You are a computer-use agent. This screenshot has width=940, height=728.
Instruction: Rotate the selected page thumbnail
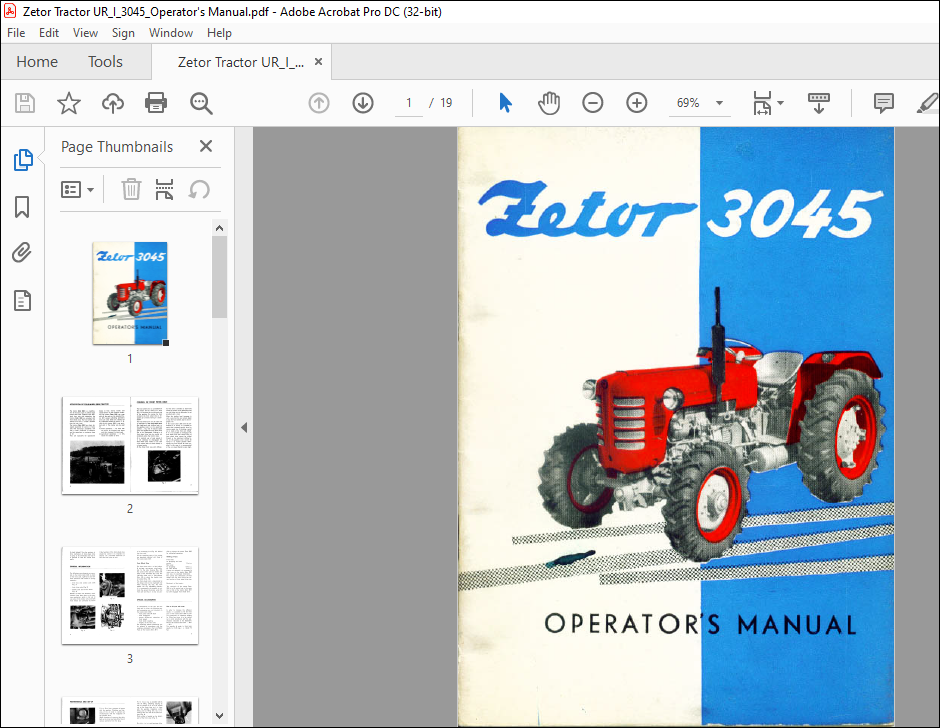[199, 190]
